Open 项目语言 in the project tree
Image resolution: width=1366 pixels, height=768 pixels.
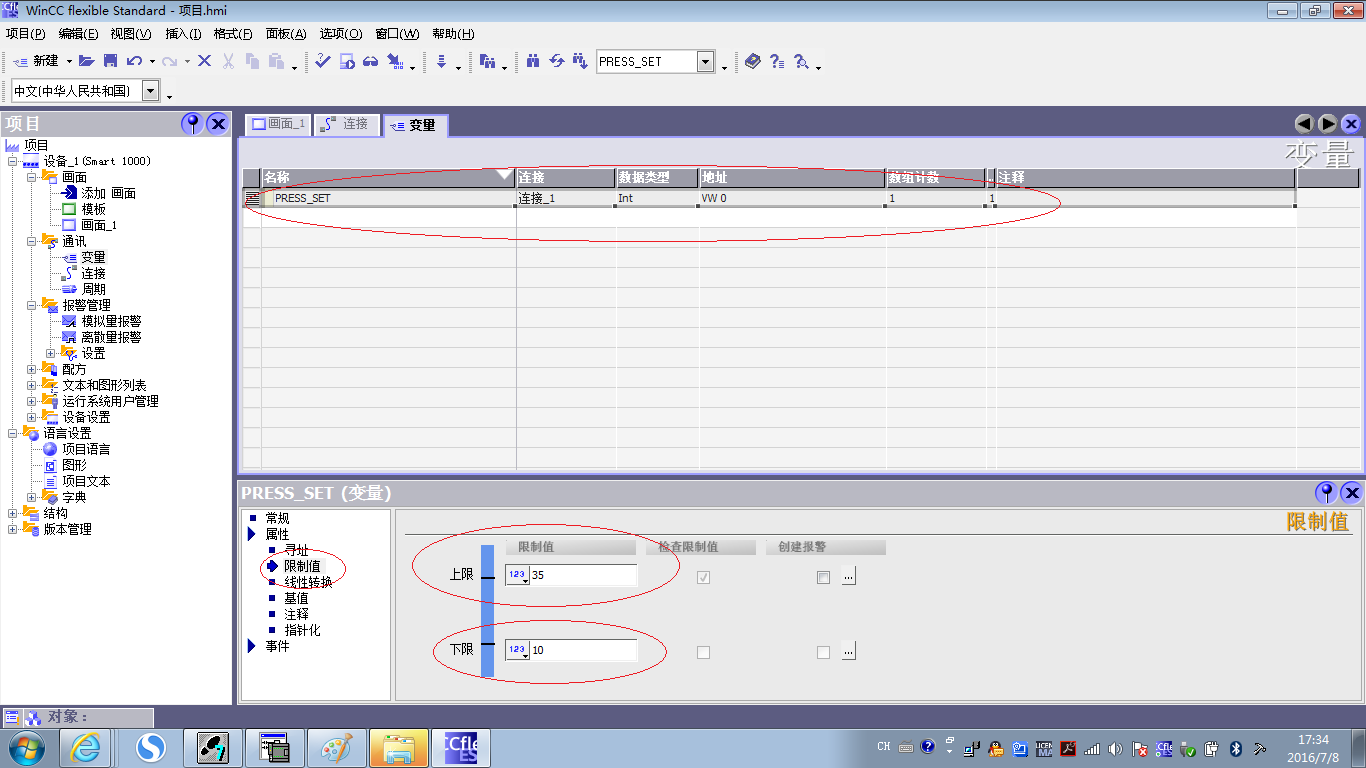coord(86,449)
